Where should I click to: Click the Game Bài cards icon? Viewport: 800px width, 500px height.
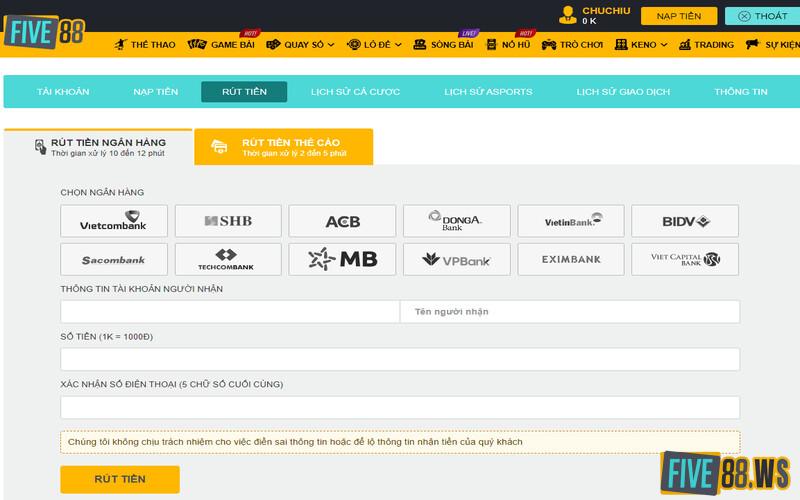click(x=196, y=44)
